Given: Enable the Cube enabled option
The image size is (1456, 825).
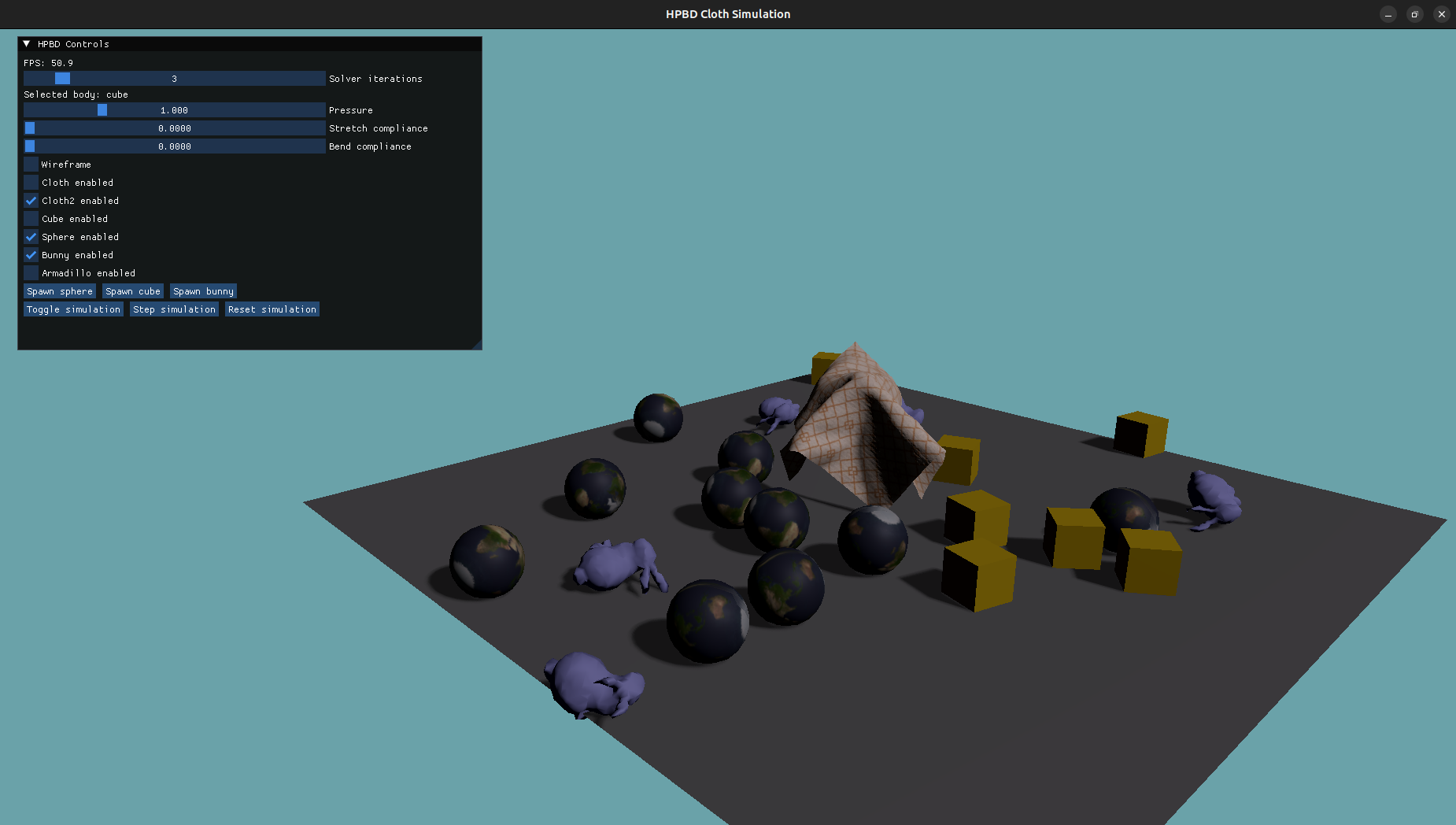Looking at the screenshot, I should tap(31, 218).
